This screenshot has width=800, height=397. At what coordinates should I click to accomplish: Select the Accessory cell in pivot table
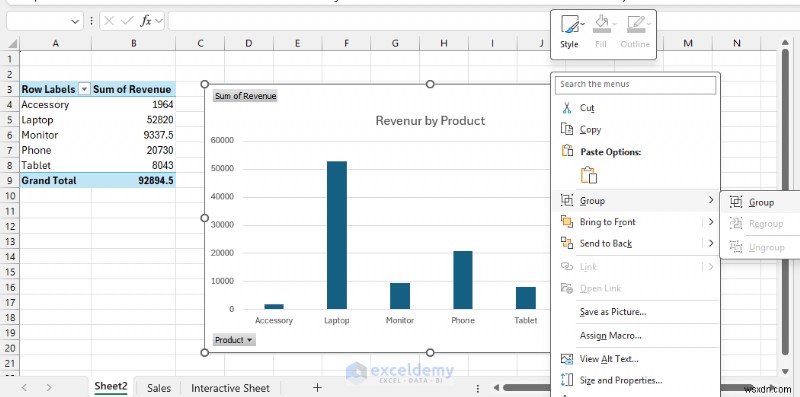pos(56,105)
